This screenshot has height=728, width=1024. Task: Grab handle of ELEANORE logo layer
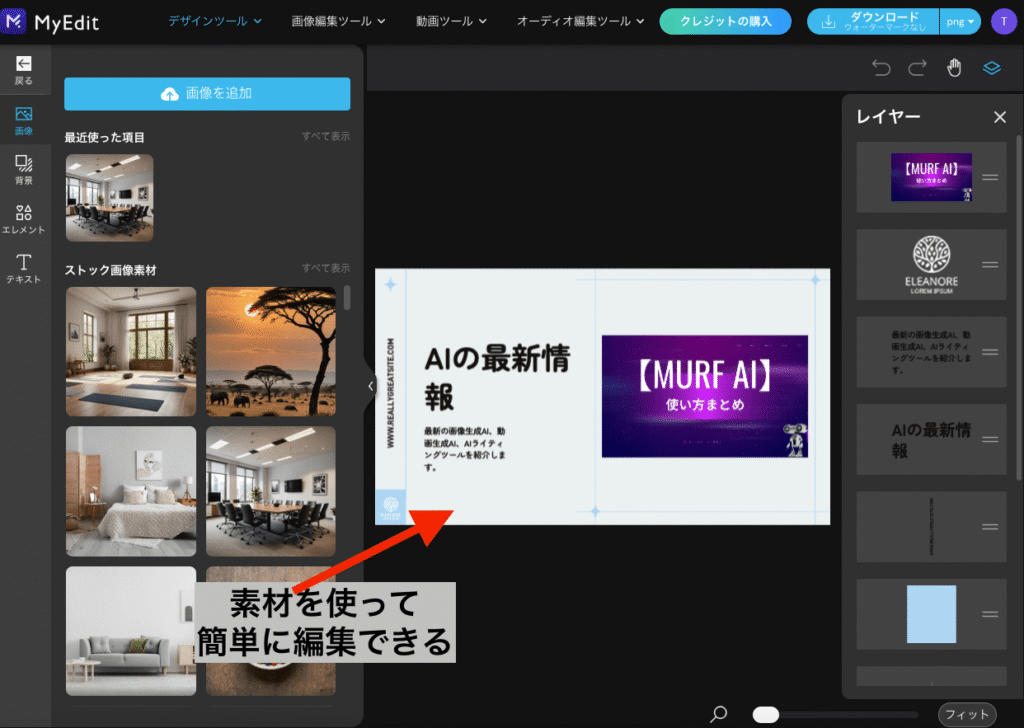point(990,264)
